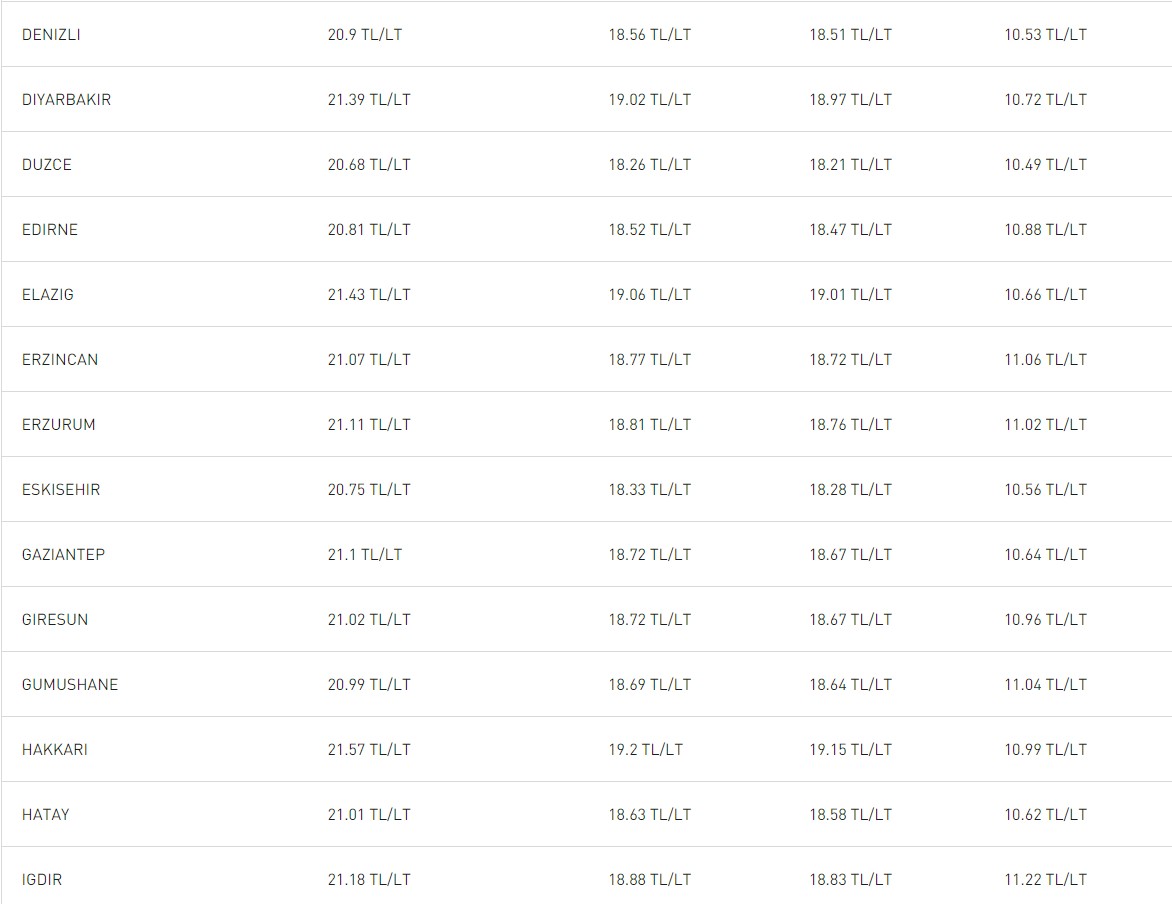Viewport: 1172px width, 904px height.
Task: Click the 21.57 TL/LT price for Hakkari
Action: click(x=369, y=750)
